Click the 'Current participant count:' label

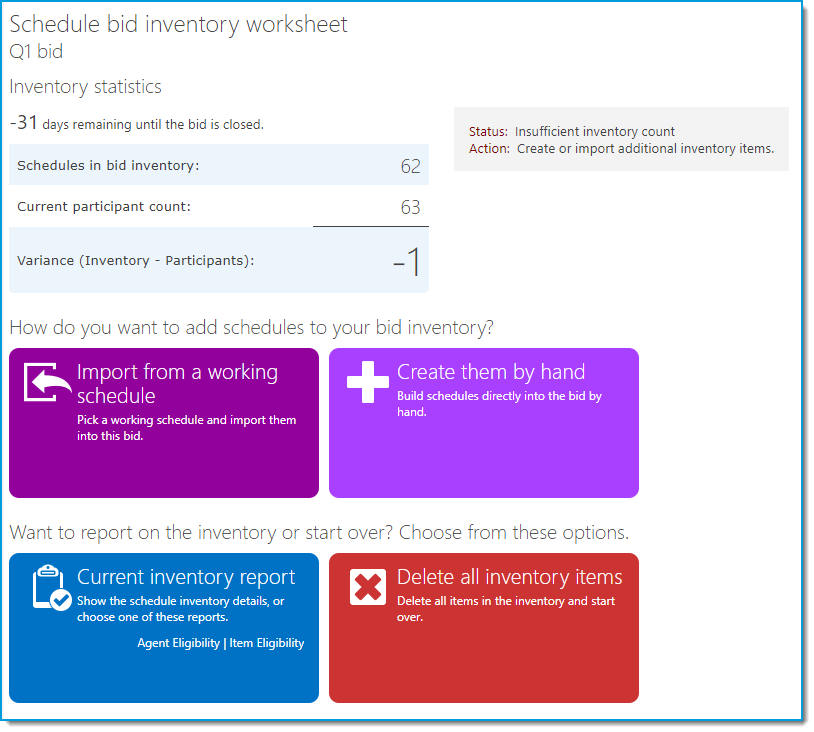click(104, 207)
